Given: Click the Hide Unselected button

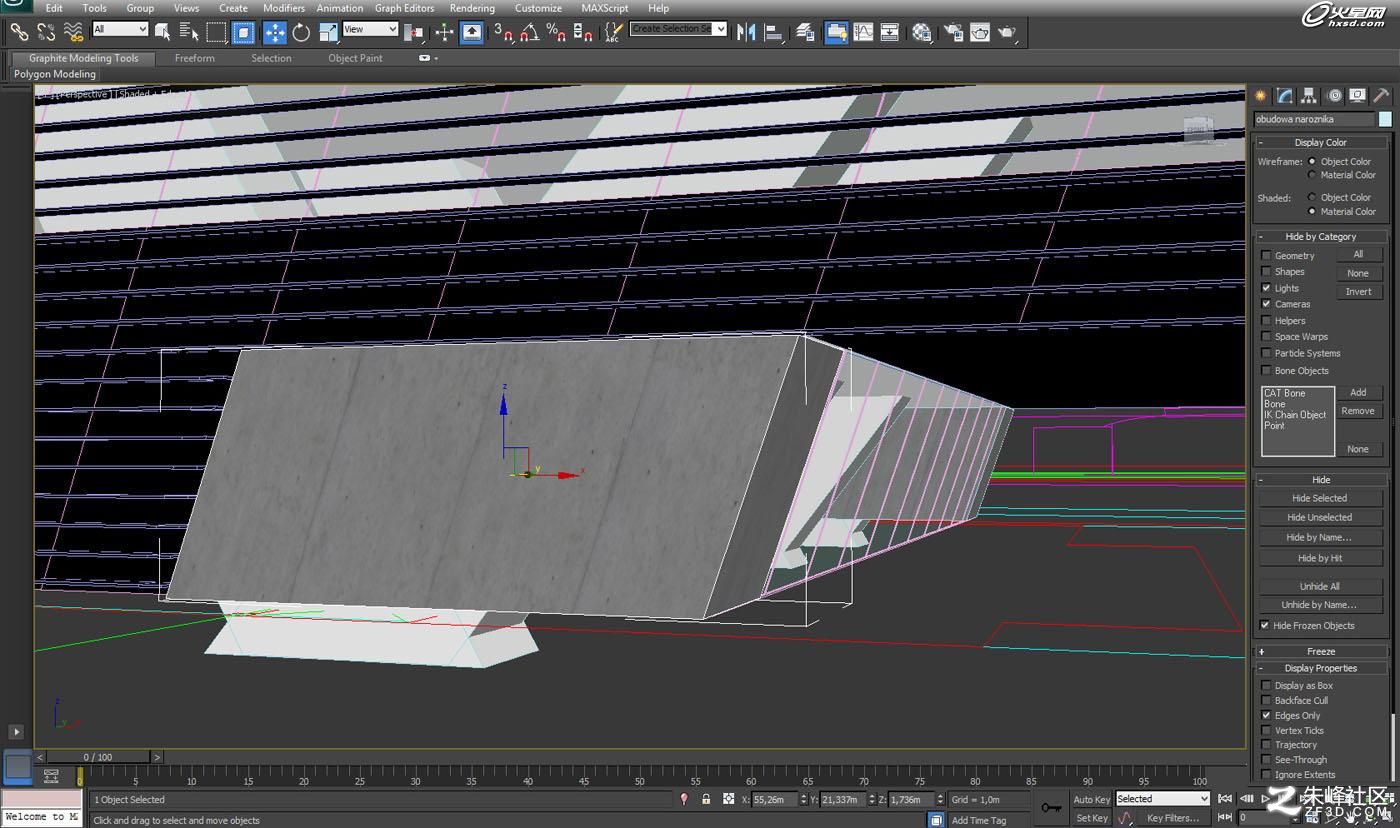Looking at the screenshot, I should pyautogui.click(x=1319, y=517).
